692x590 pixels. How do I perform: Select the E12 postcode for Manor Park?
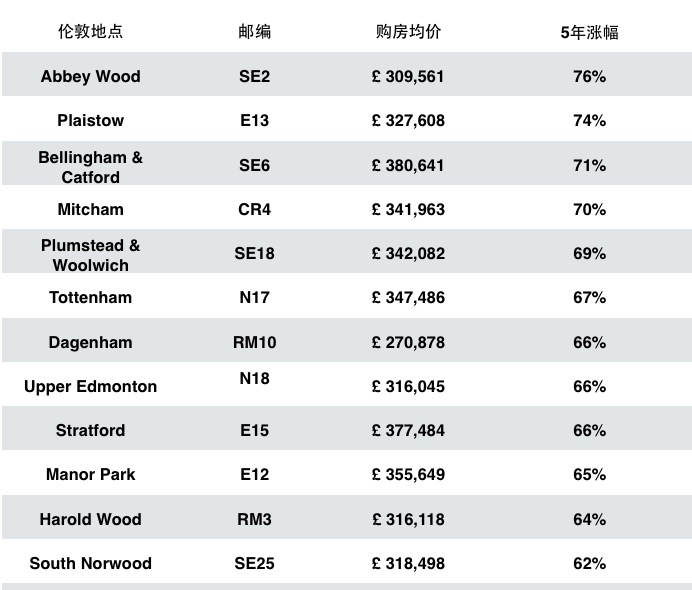pos(255,474)
